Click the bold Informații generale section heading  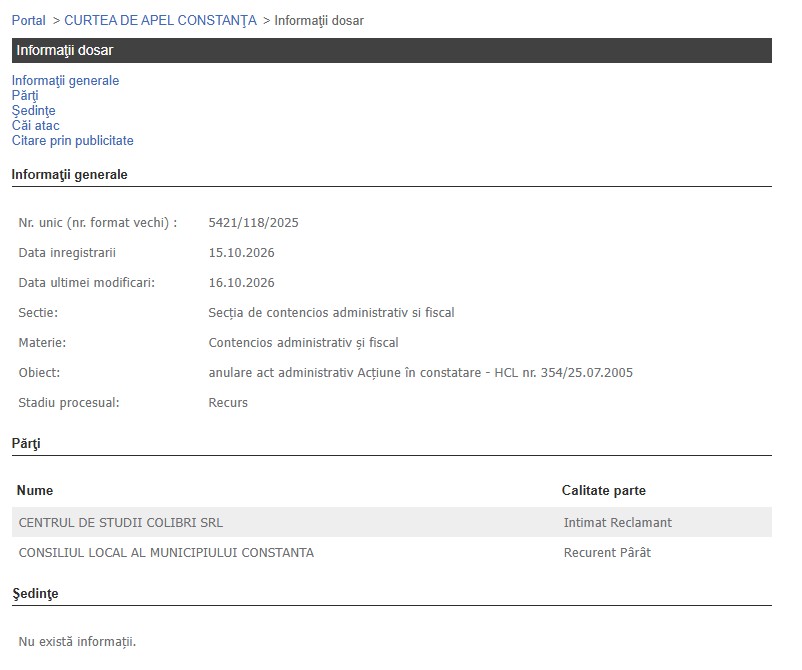[70, 174]
